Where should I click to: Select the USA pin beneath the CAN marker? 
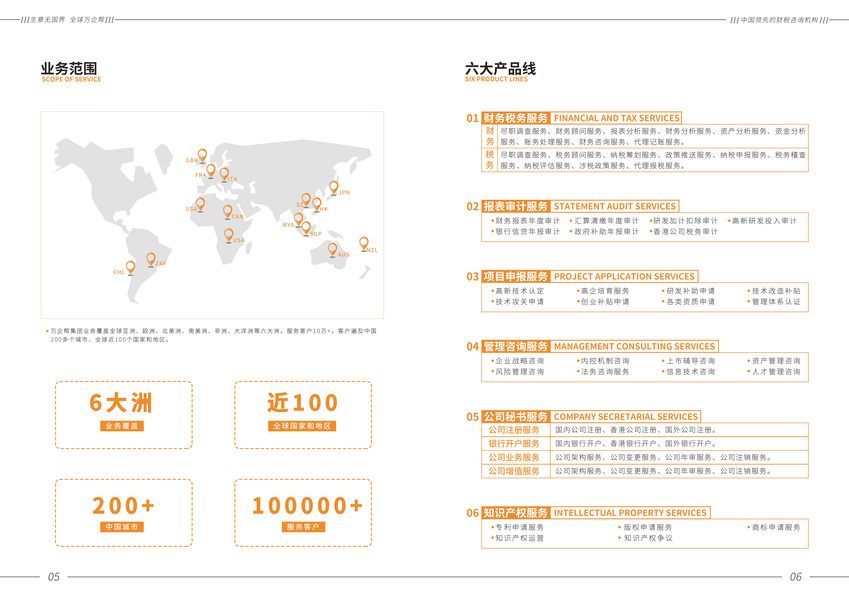pyautogui.click(x=228, y=236)
